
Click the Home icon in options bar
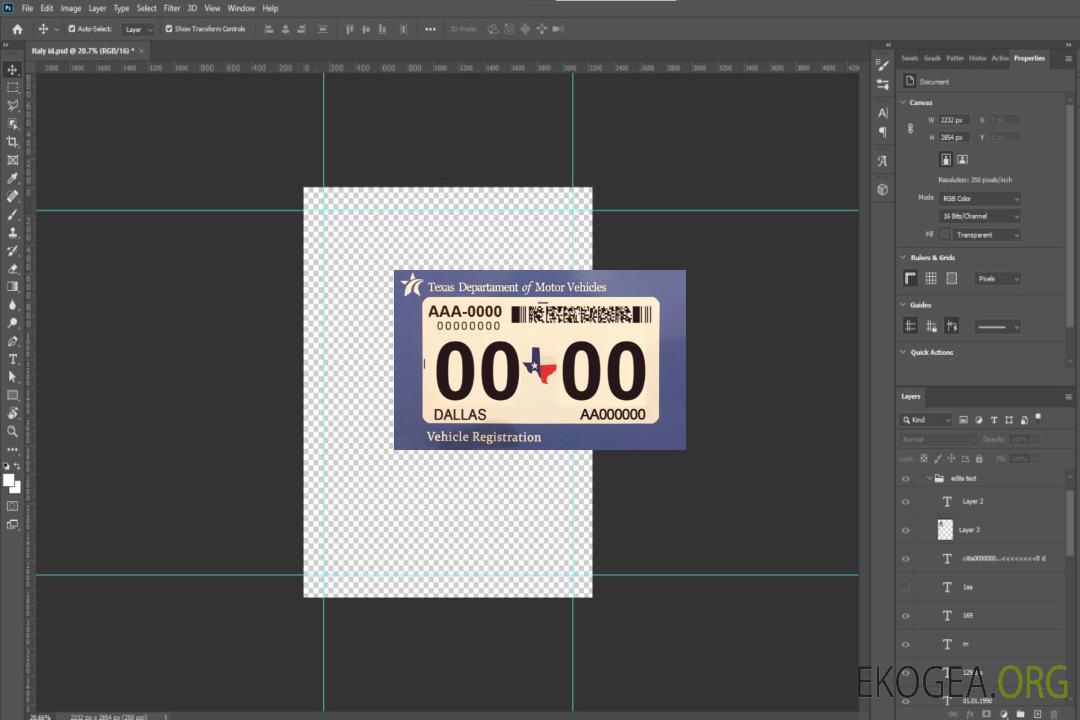point(17,29)
